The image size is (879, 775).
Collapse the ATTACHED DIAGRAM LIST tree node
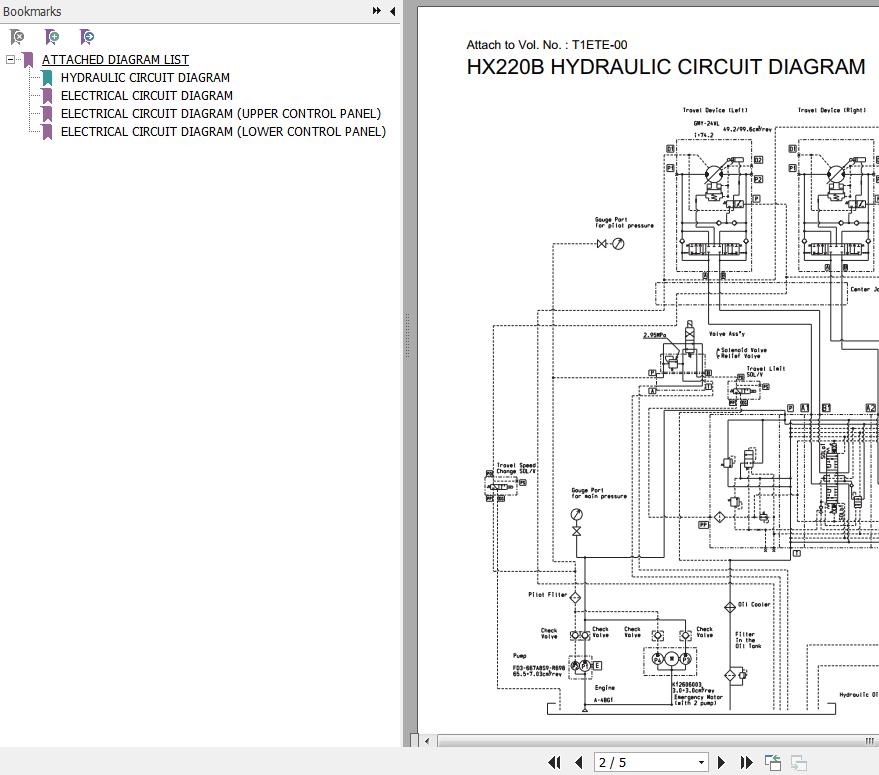pyautogui.click(x=10, y=59)
